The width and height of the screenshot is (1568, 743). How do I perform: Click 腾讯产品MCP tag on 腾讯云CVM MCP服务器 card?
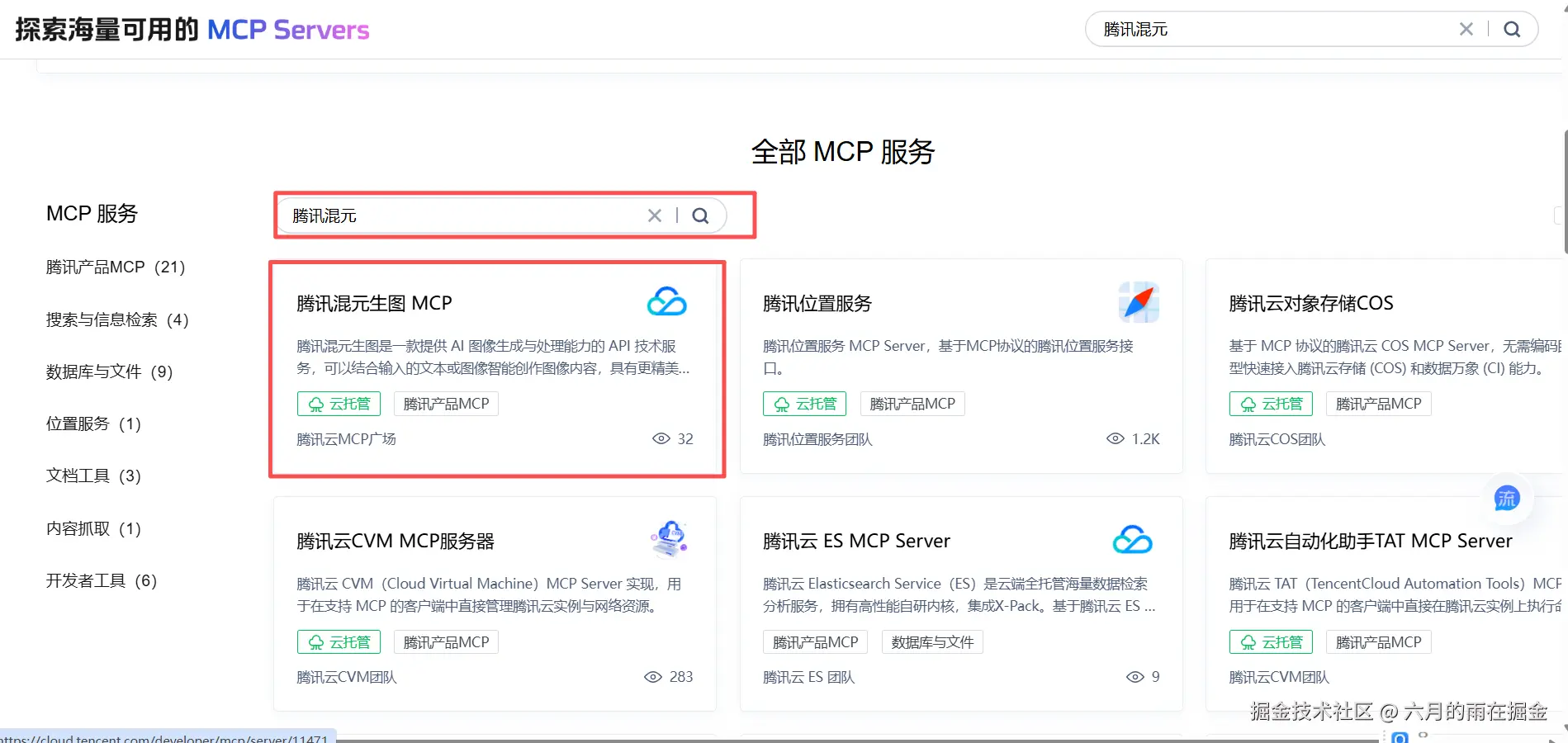(x=447, y=642)
